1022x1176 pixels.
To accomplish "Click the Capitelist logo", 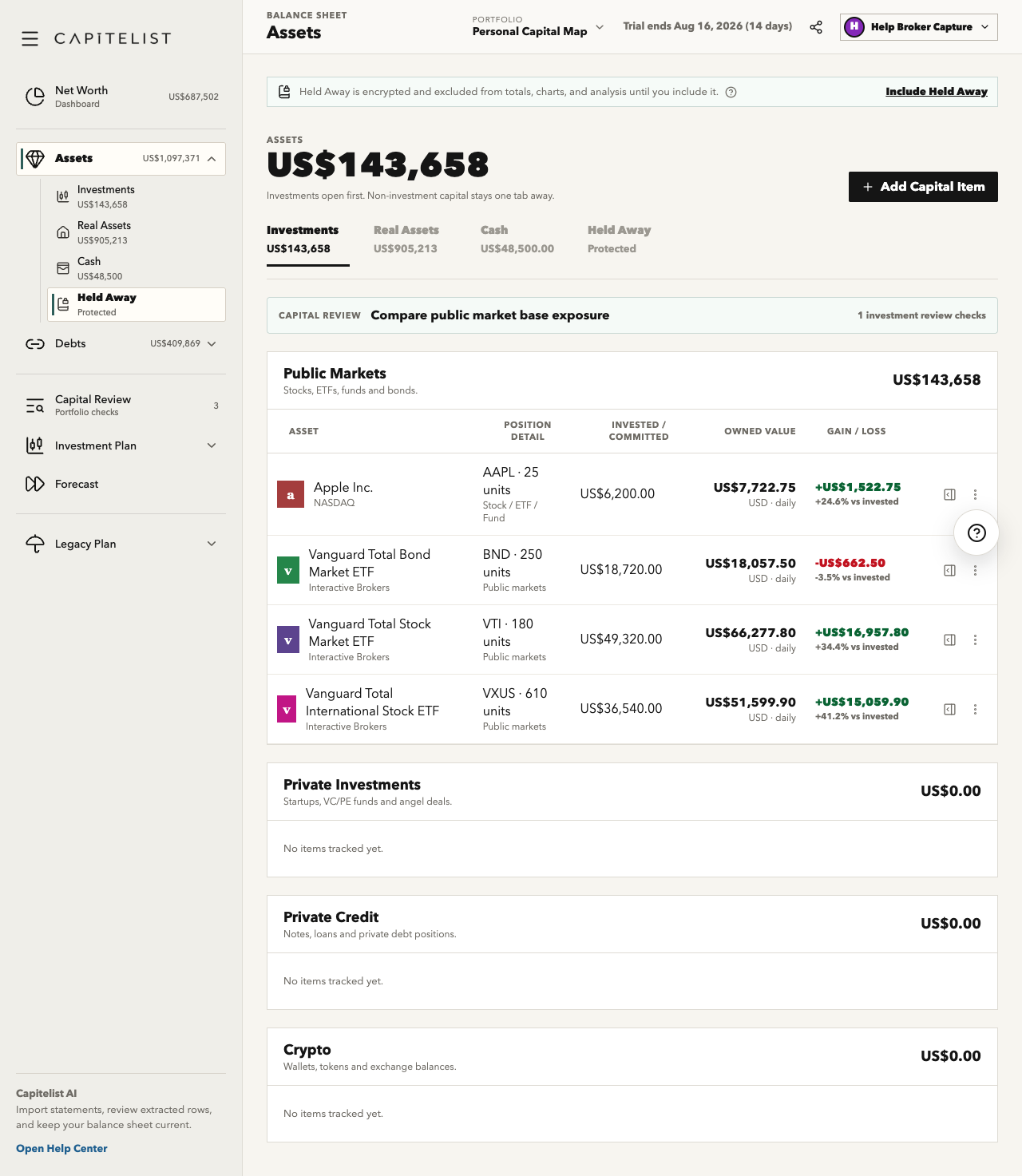I will pyautogui.click(x=113, y=38).
